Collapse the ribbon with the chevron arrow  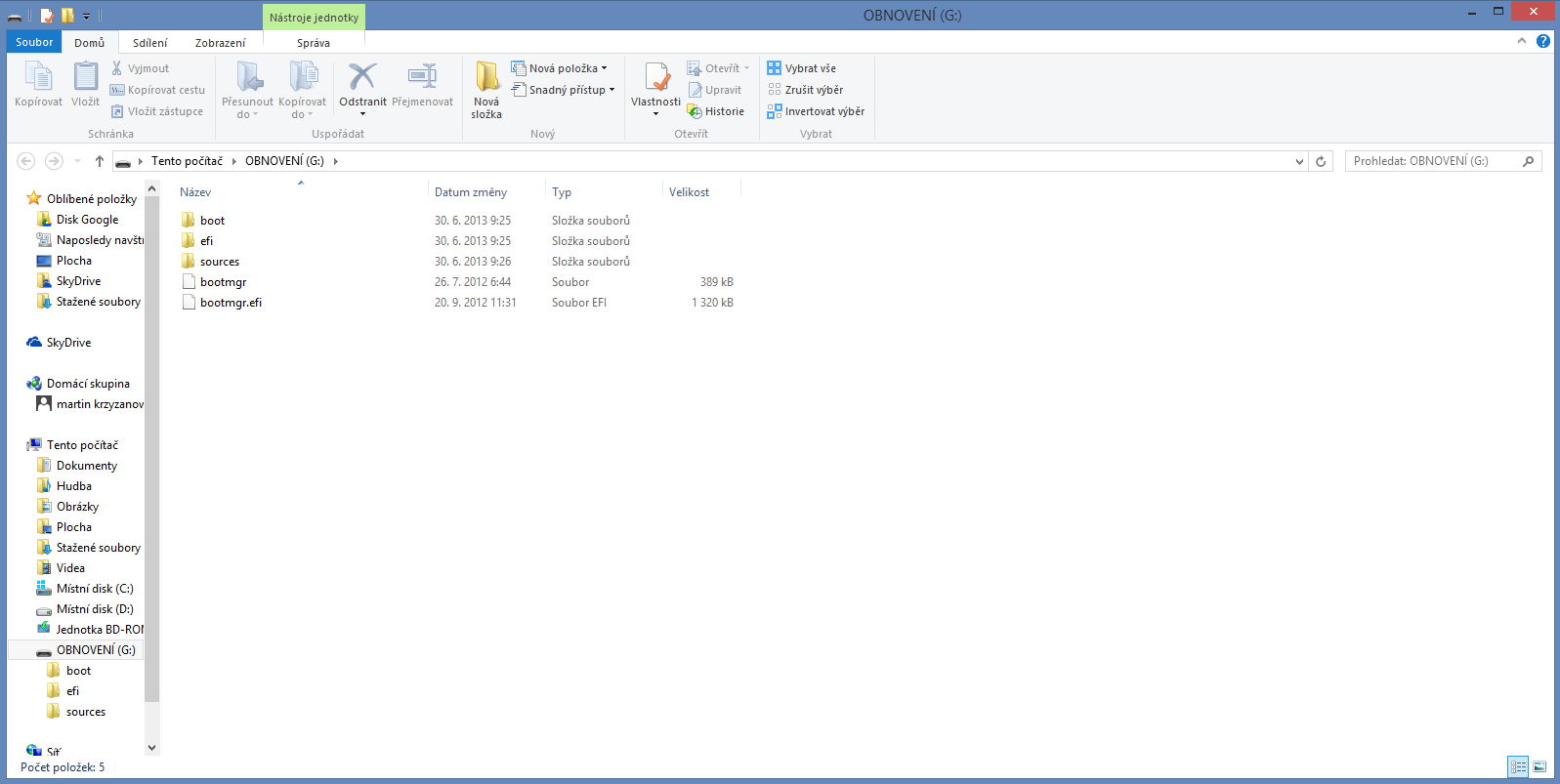[1522, 41]
